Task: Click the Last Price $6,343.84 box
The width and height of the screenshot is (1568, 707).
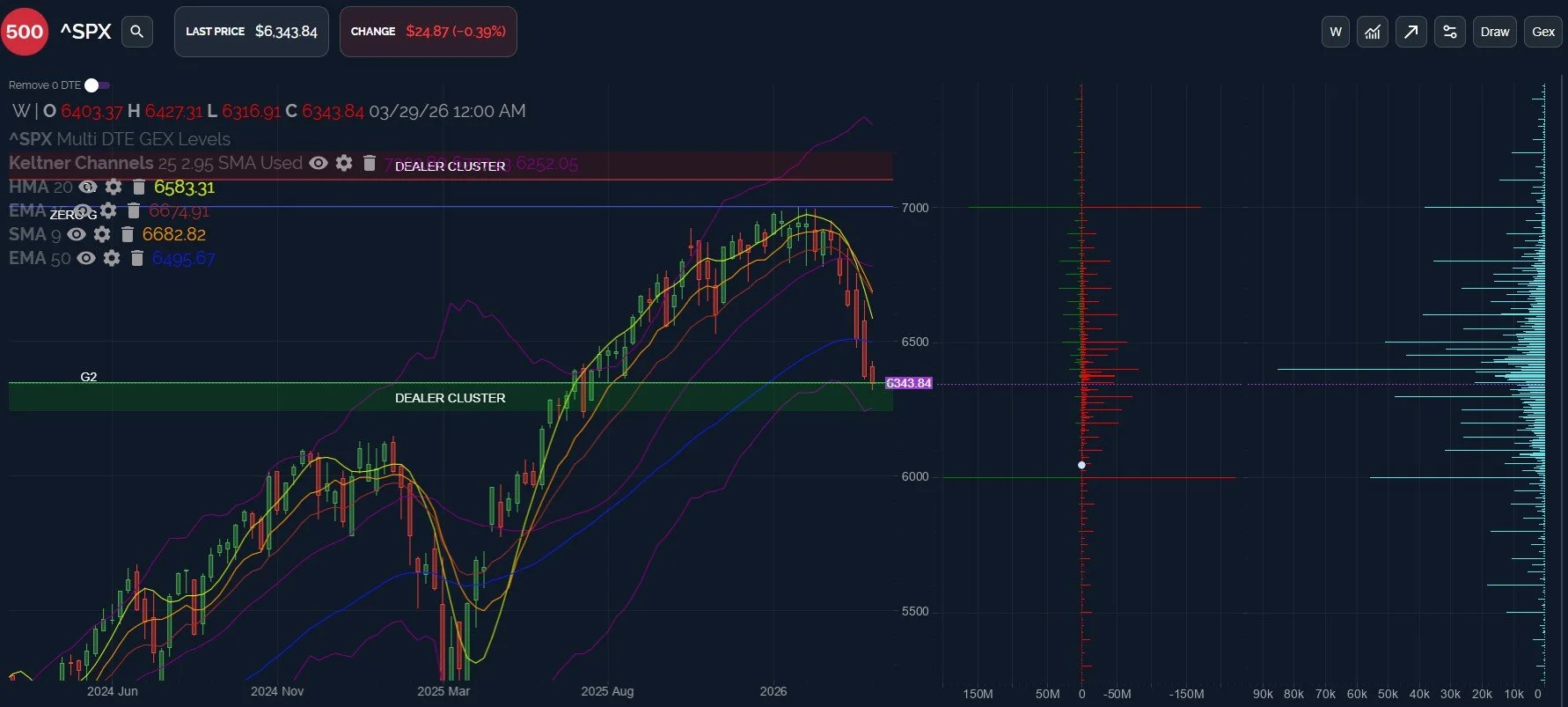Action: point(252,32)
